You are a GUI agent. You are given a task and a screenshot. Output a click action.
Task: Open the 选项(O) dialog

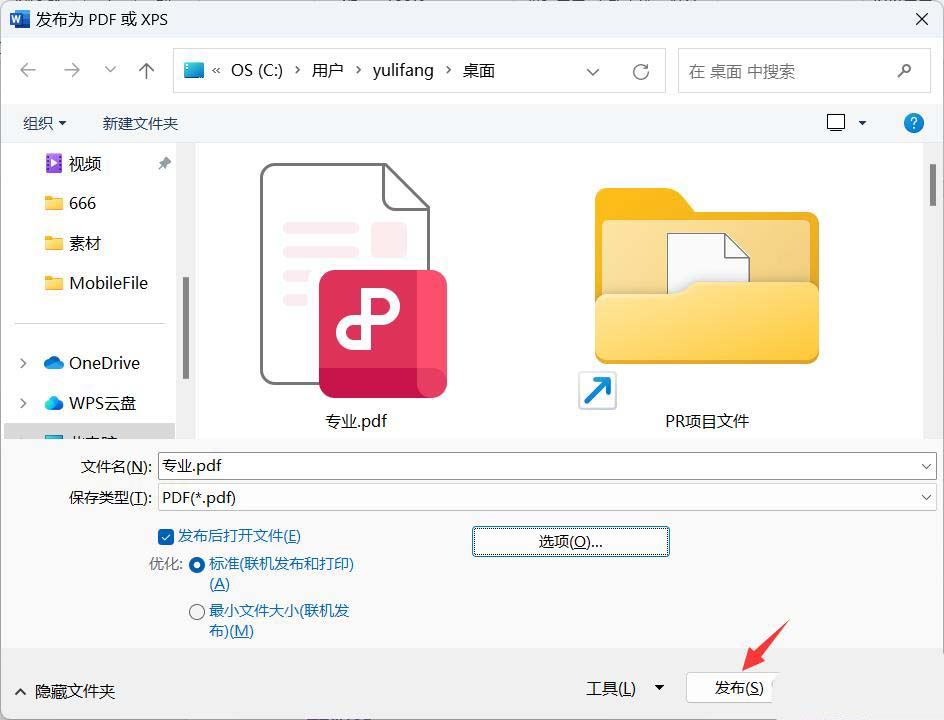coord(570,541)
